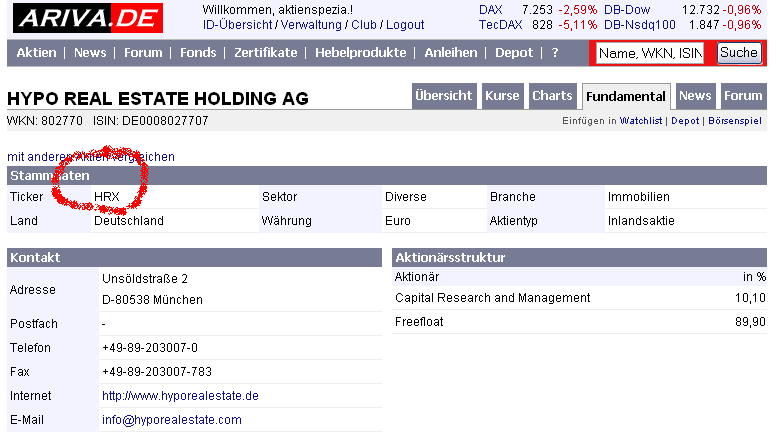The width and height of the screenshot is (776, 436).
Task: Click the Anleihen menu item
Action: coord(451,53)
